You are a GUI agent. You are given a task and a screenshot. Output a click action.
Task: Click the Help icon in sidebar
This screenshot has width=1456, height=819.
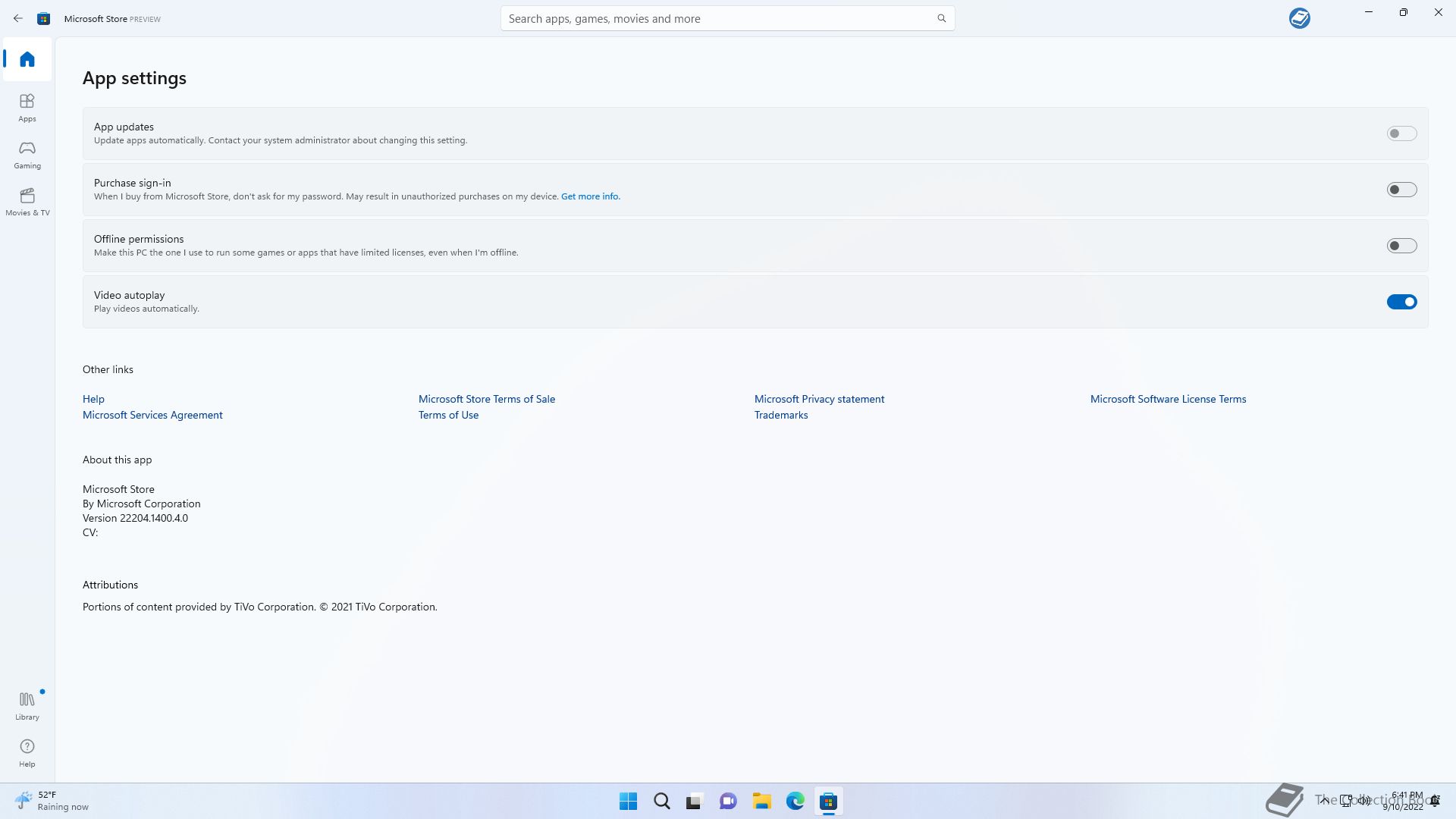(27, 752)
